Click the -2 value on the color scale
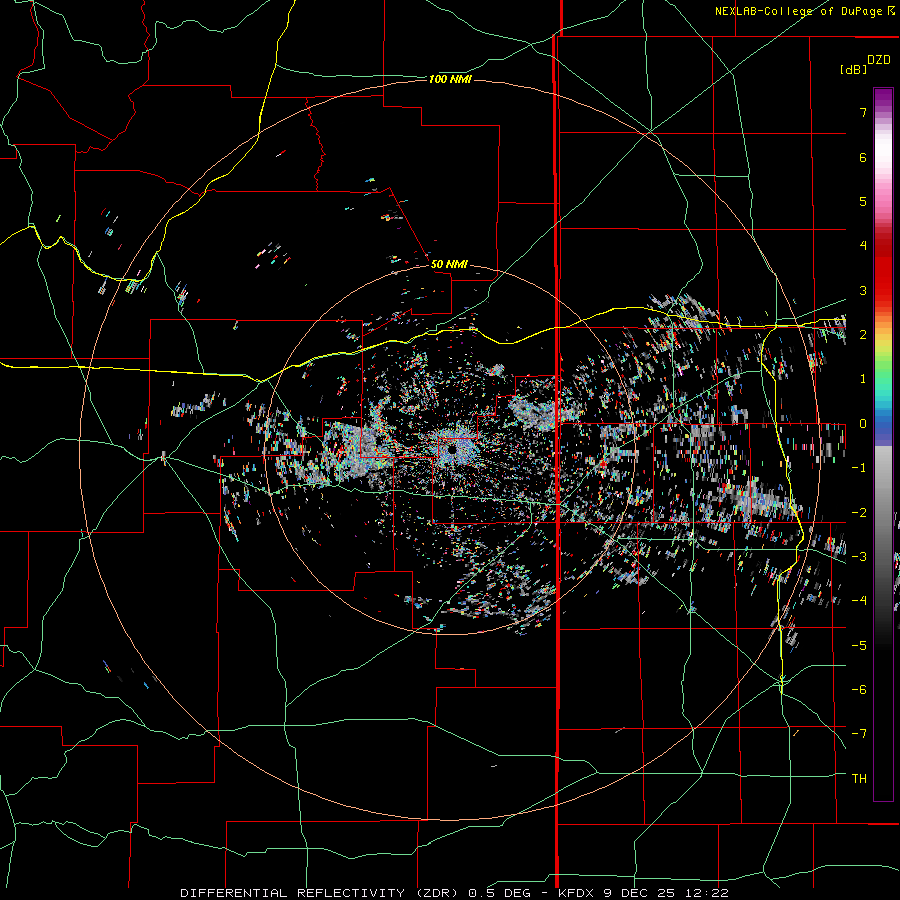Image resolution: width=900 pixels, height=900 pixels. point(859,513)
